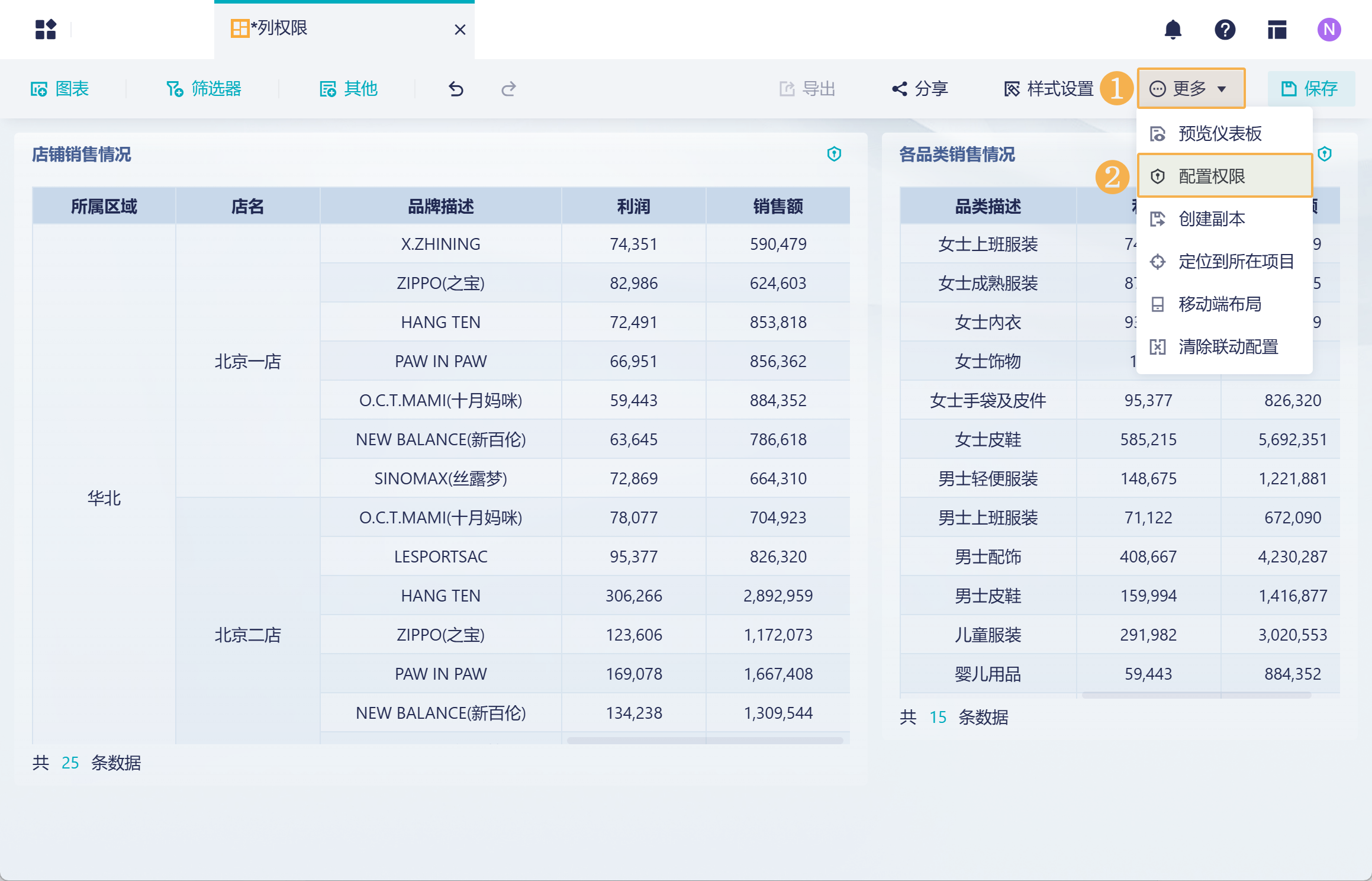
Task: Click shield icon on 店铺销售情况 panel
Action: 834,155
